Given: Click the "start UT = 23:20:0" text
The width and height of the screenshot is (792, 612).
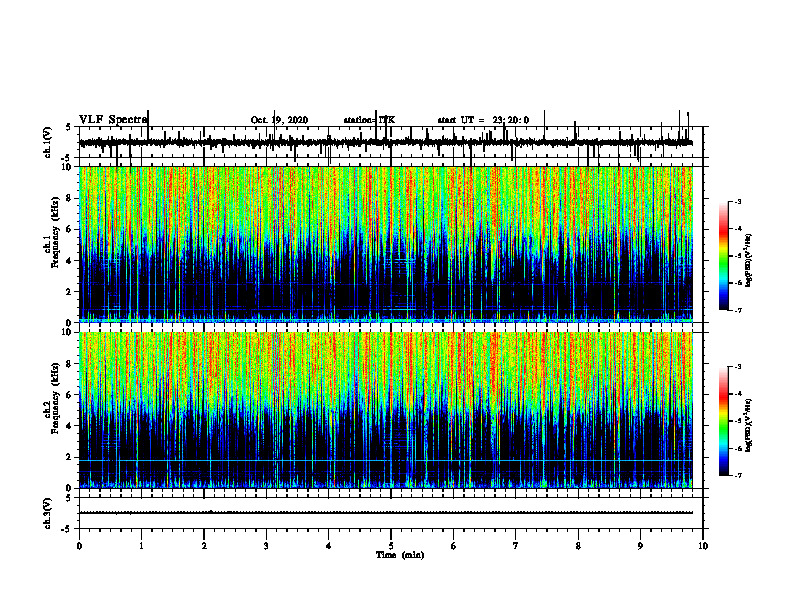Looking at the screenshot, I should (x=483, y=120).
